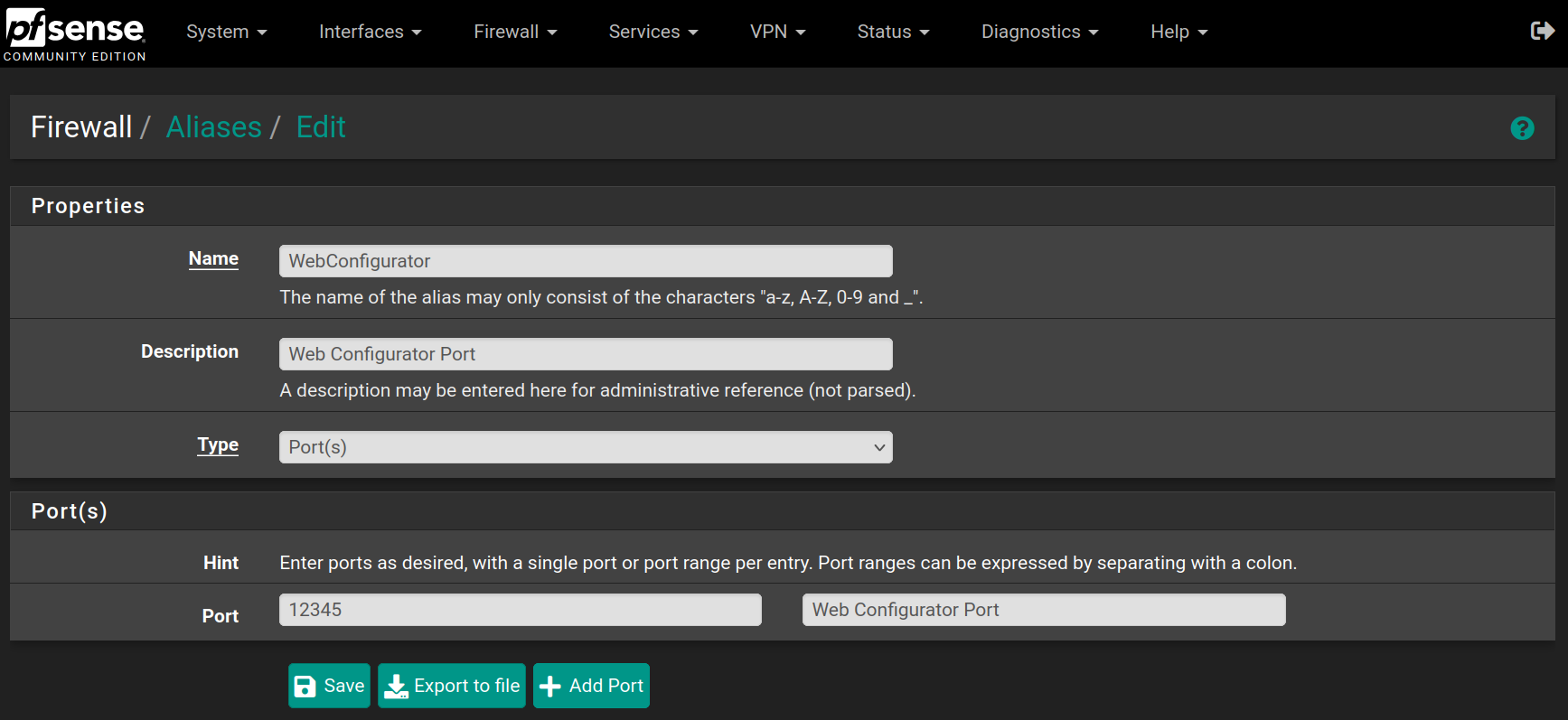Screen dimensions: 1568x720
Task: Click the Add Port button
Action: tap(591, 686)
